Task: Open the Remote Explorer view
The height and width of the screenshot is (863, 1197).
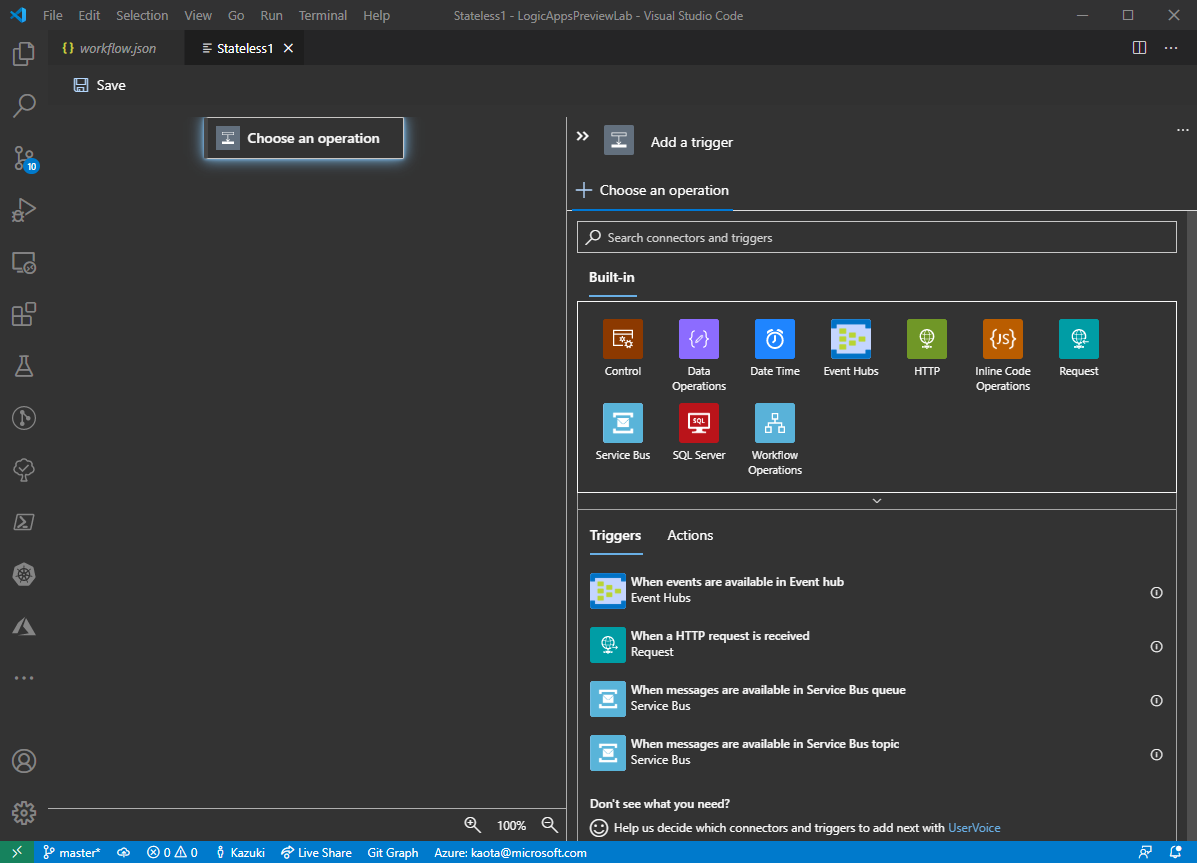Action: 24,263
